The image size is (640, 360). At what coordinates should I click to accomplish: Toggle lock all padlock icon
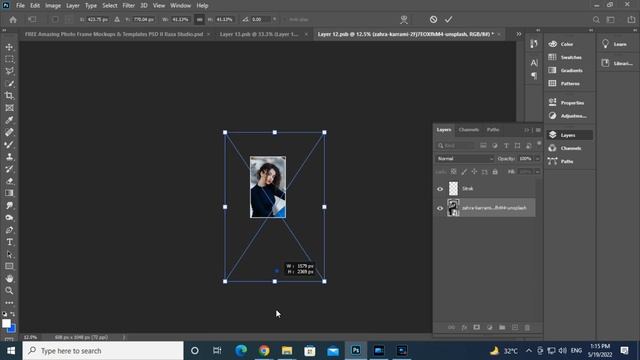(495, 172)
